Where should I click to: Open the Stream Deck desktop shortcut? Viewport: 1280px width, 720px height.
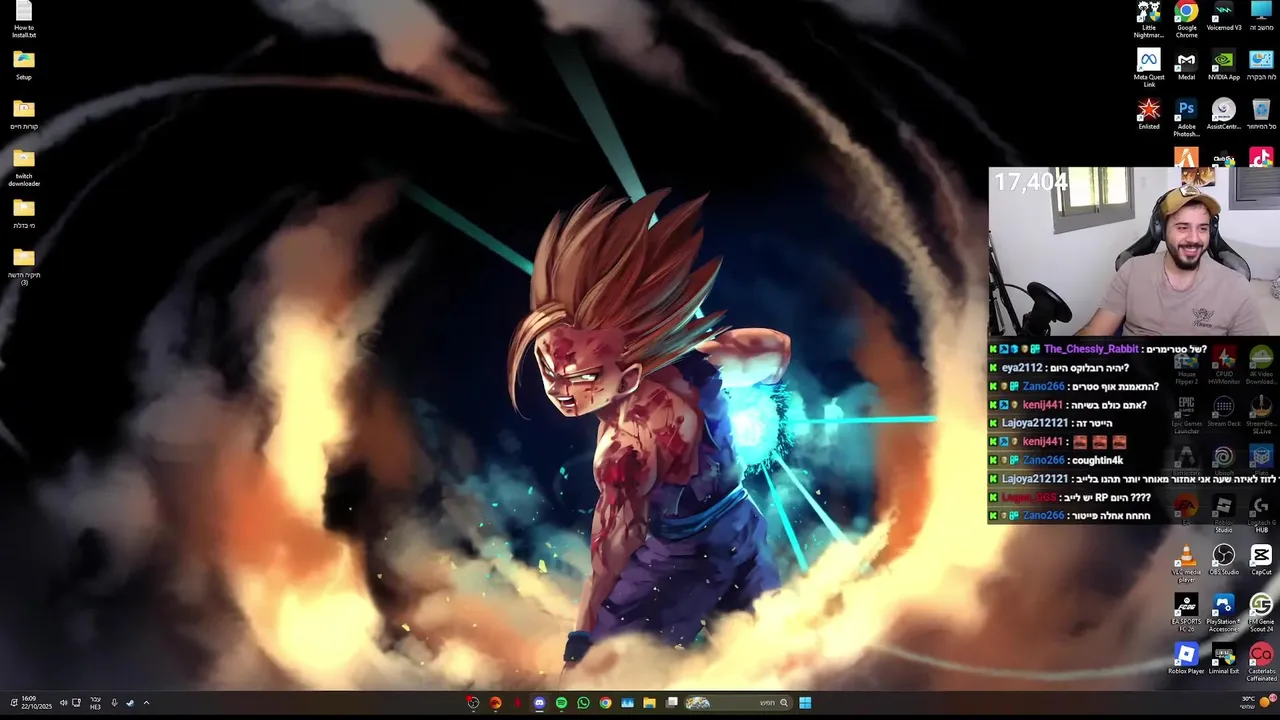pos(1224,412)
